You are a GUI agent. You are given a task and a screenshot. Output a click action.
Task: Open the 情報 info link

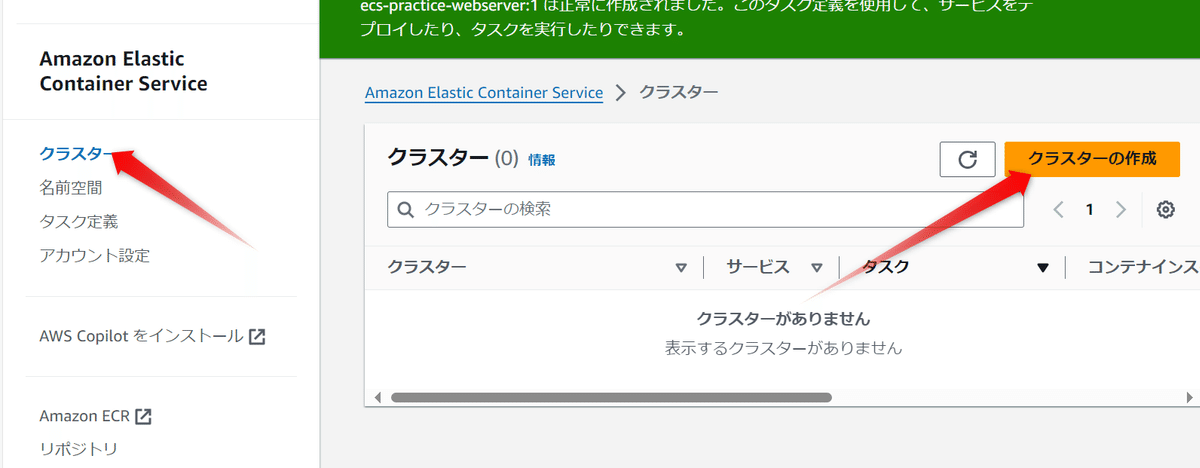[542, 159]
